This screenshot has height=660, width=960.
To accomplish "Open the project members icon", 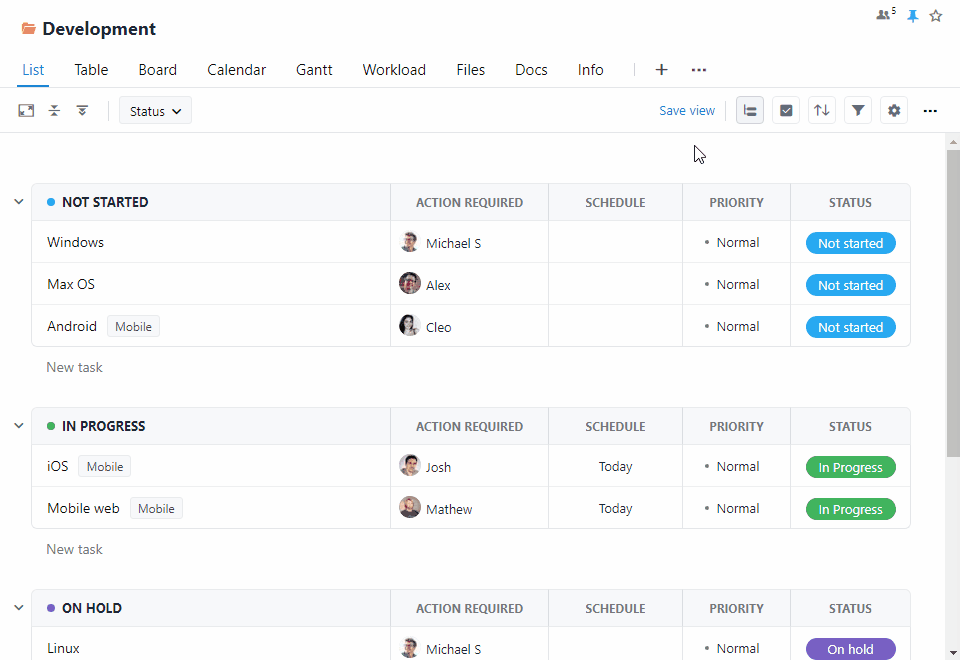I will (x=885, y=14).
